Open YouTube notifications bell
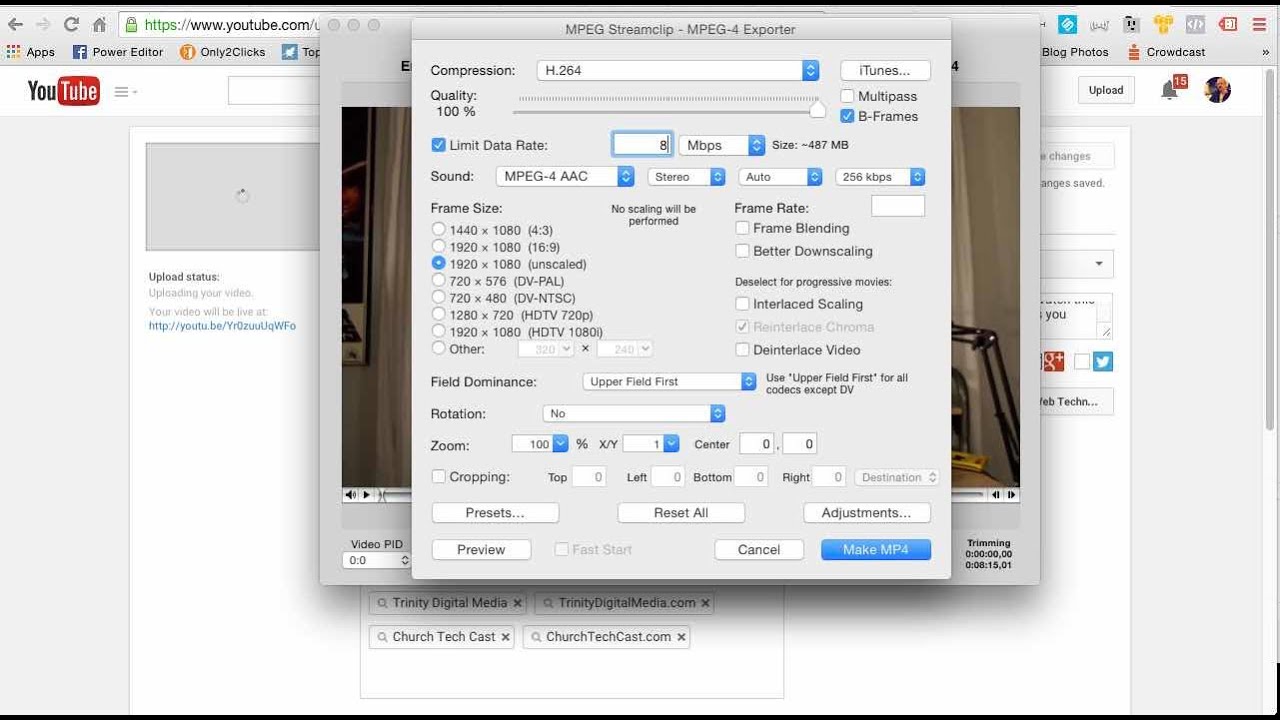 1170,90
